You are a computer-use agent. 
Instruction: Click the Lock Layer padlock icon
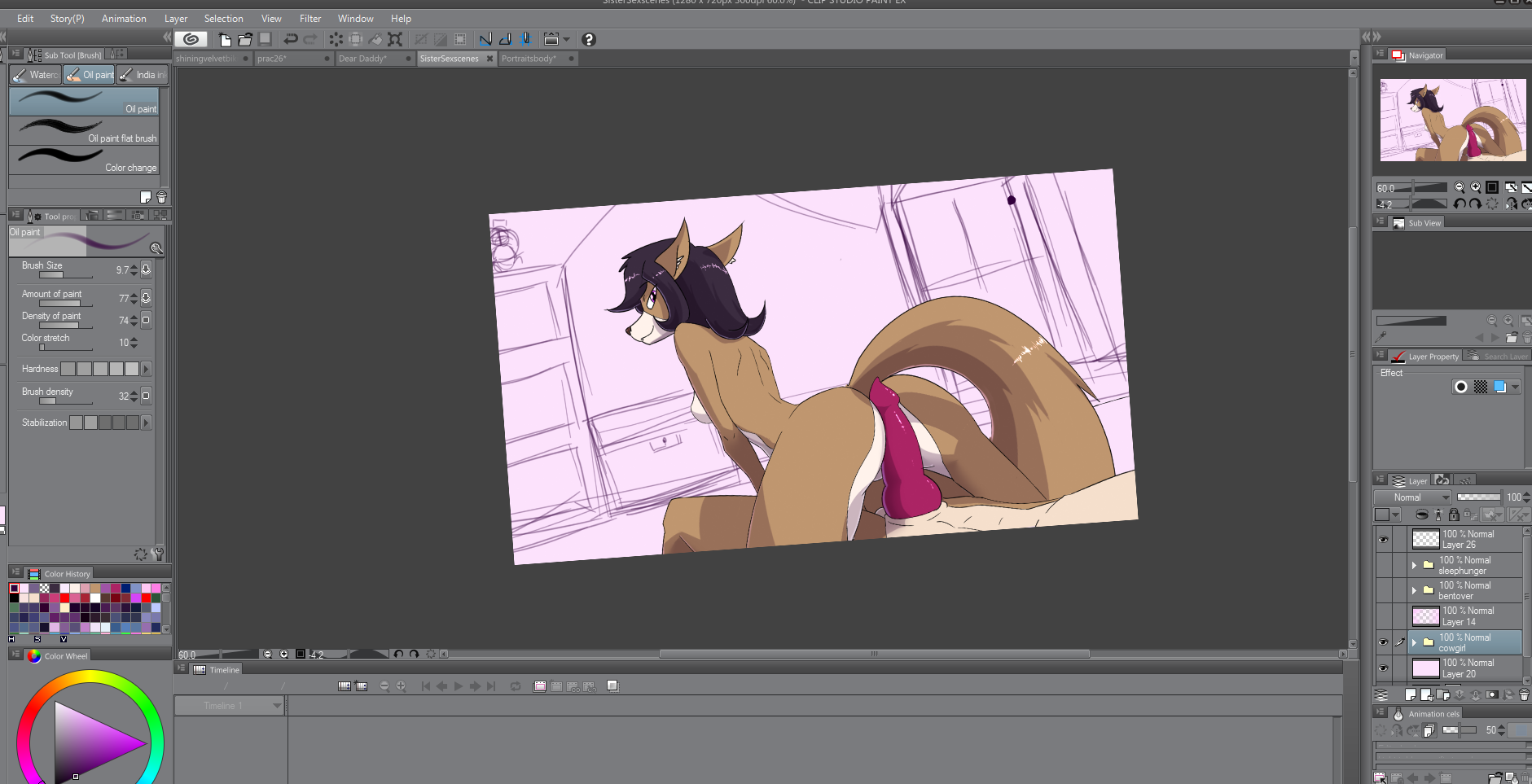(1454, 515)
